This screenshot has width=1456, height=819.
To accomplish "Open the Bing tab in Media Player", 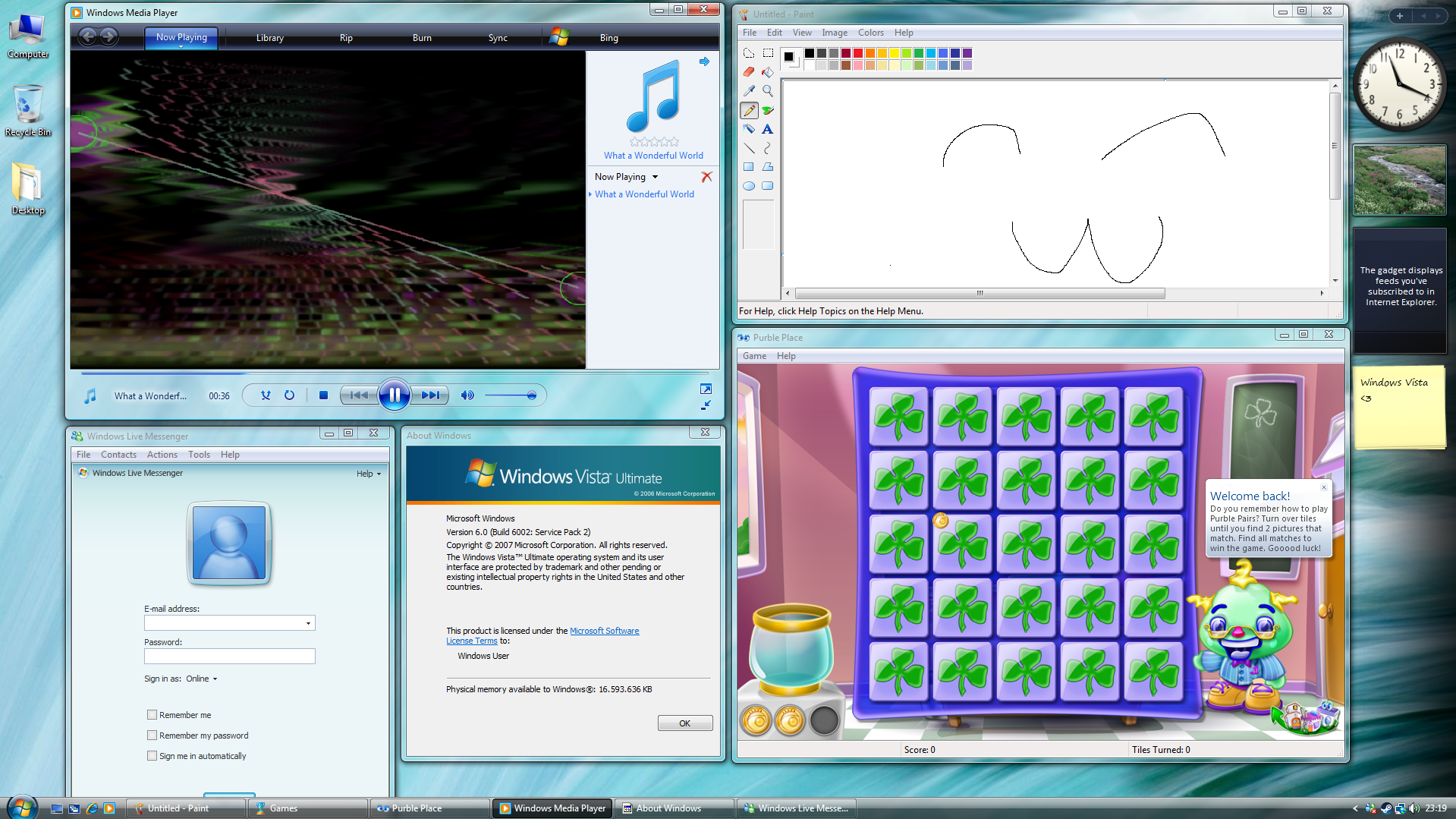I will click(x=609, y=38).
